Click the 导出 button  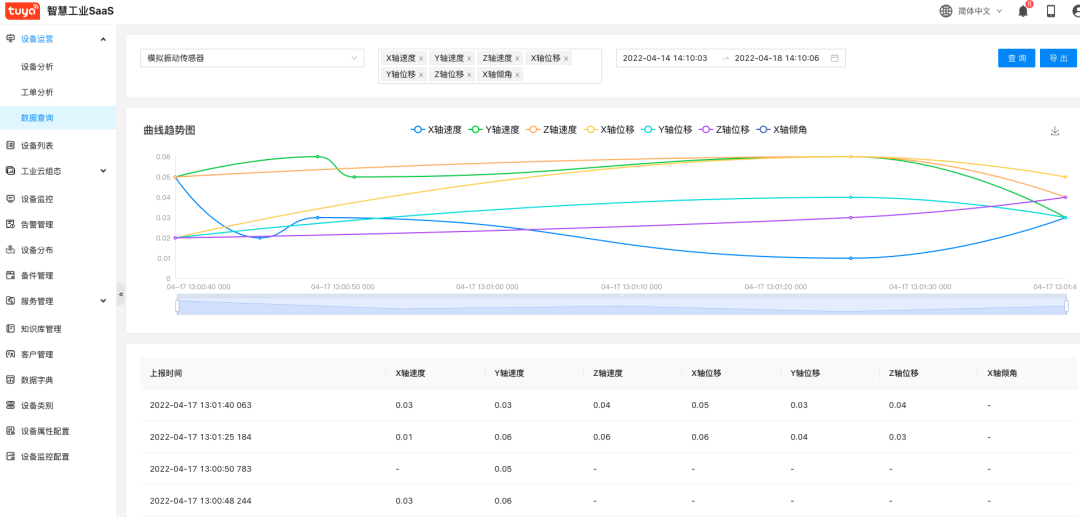(x=1058, y=58)
